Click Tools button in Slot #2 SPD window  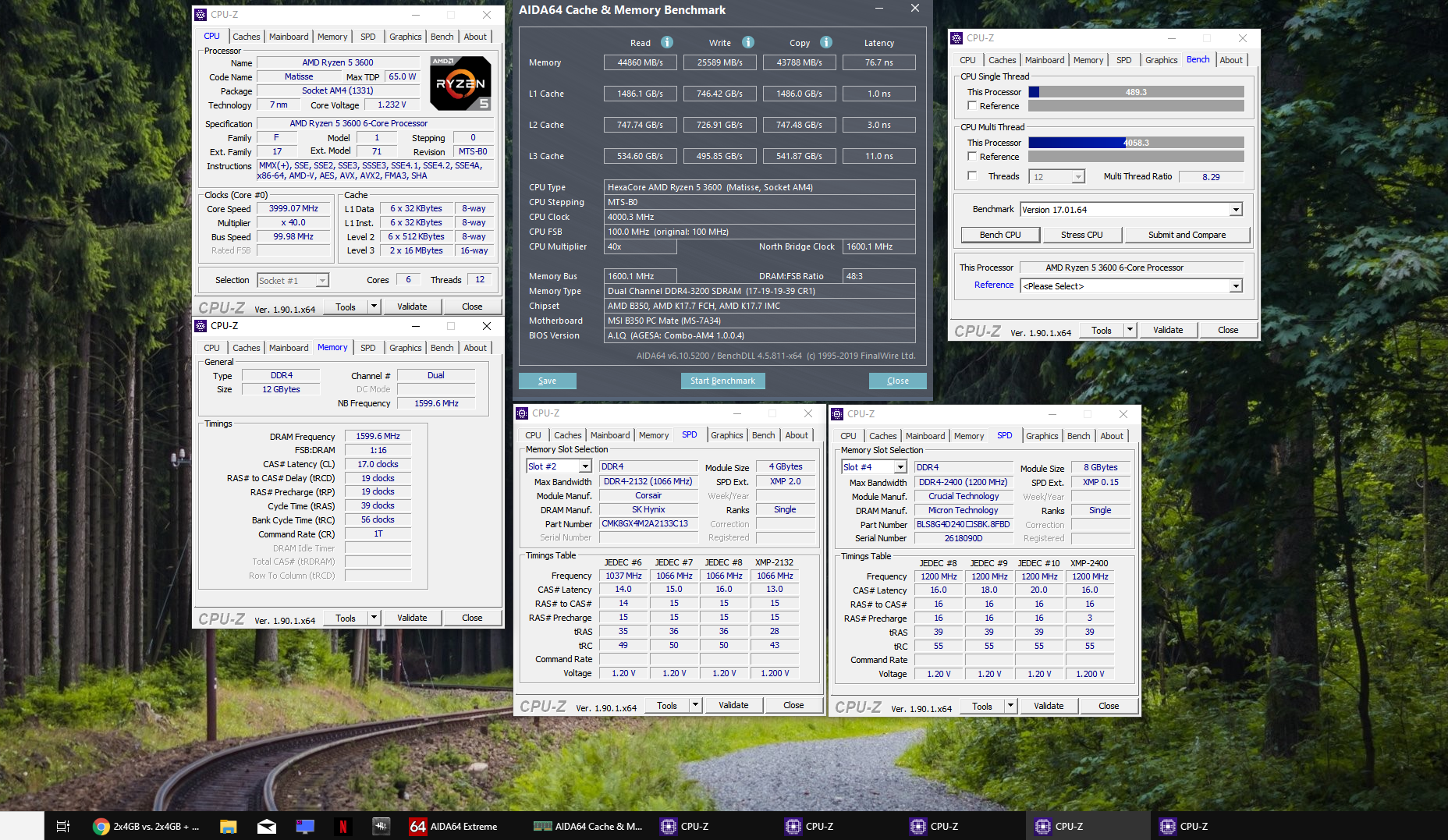point(667,705)
